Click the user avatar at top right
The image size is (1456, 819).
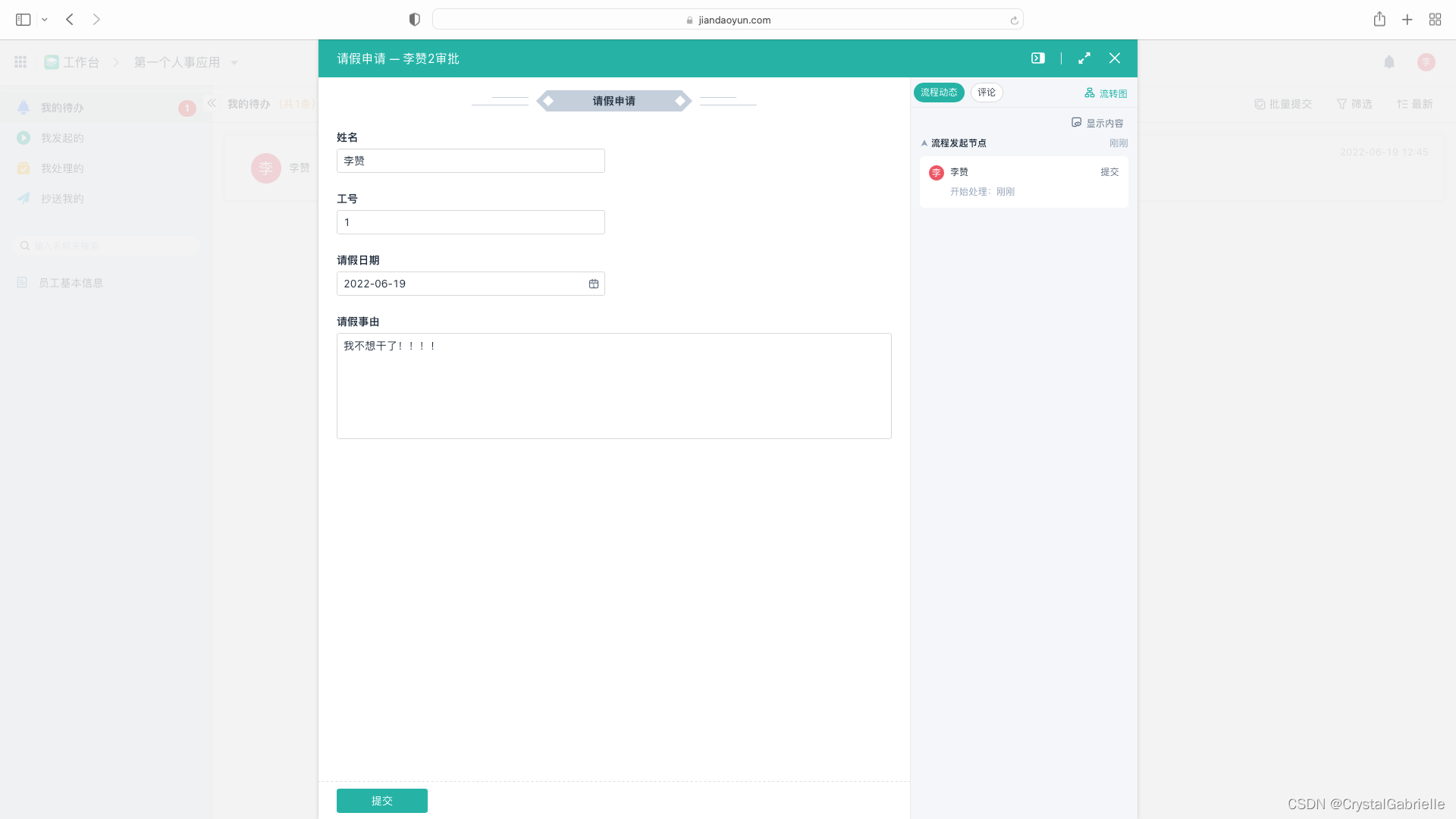[1426, 62]
